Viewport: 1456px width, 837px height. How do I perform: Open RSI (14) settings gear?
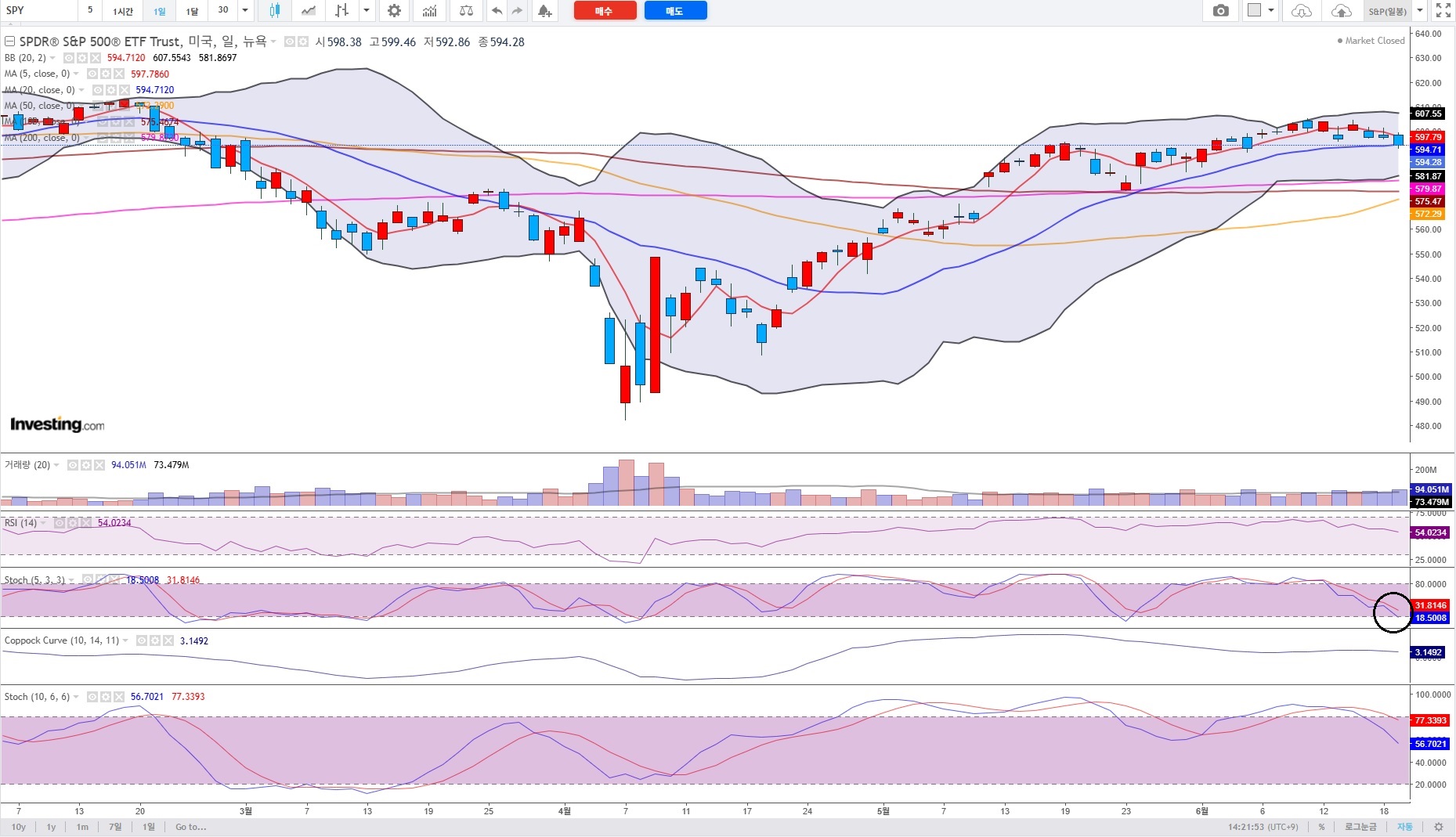point(73,522)
